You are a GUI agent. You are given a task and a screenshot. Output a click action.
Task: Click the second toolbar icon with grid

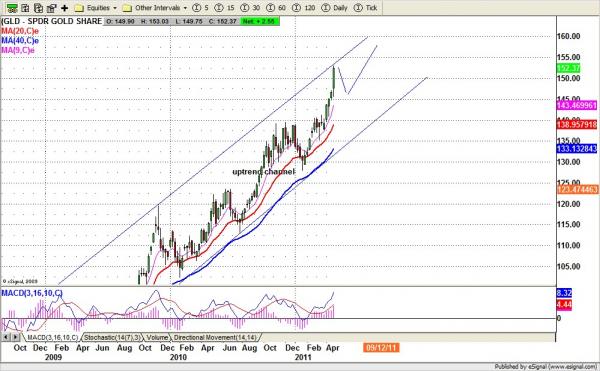coord(25,8)
